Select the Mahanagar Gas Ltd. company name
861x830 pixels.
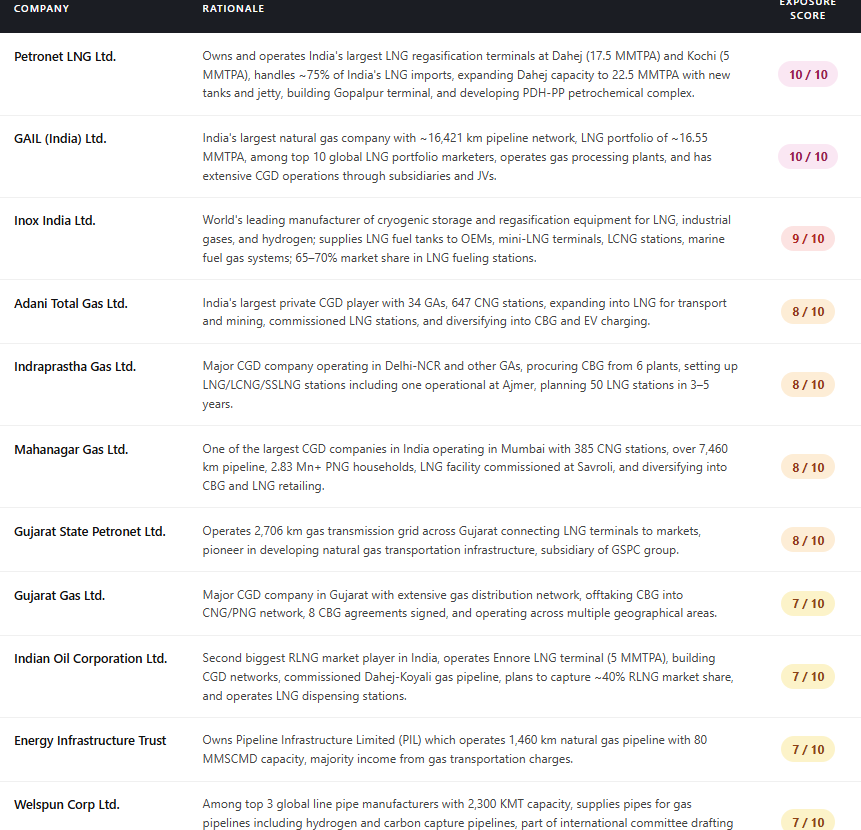[71, 450]
